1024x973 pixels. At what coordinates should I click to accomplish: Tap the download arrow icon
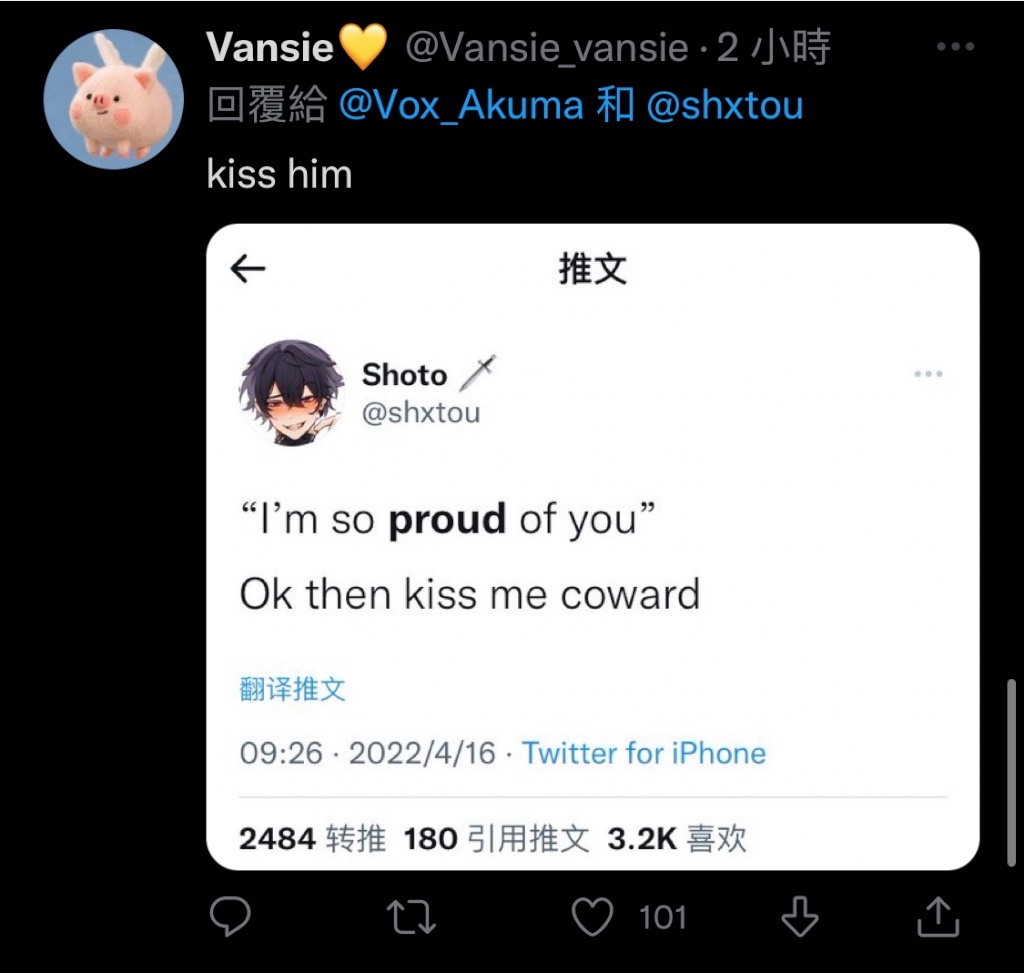(x=800, y=917)
